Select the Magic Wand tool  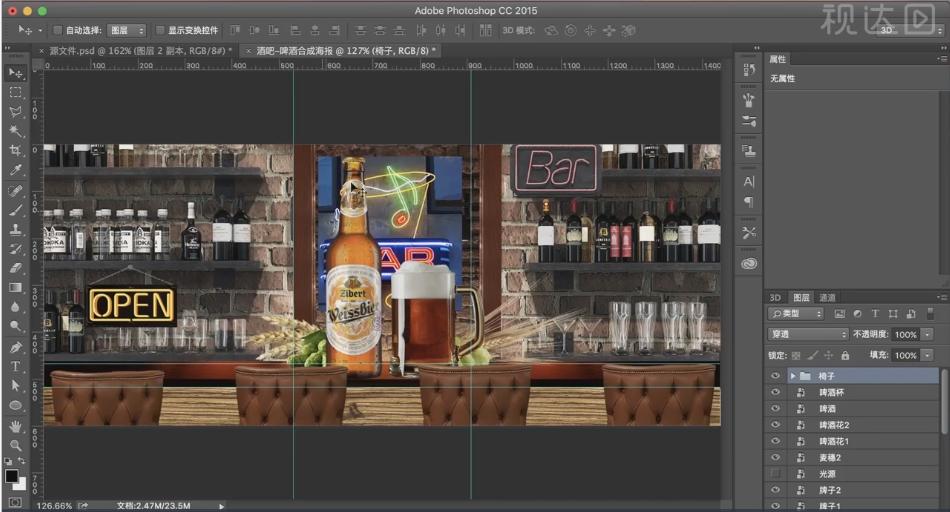tap(15, 131)
